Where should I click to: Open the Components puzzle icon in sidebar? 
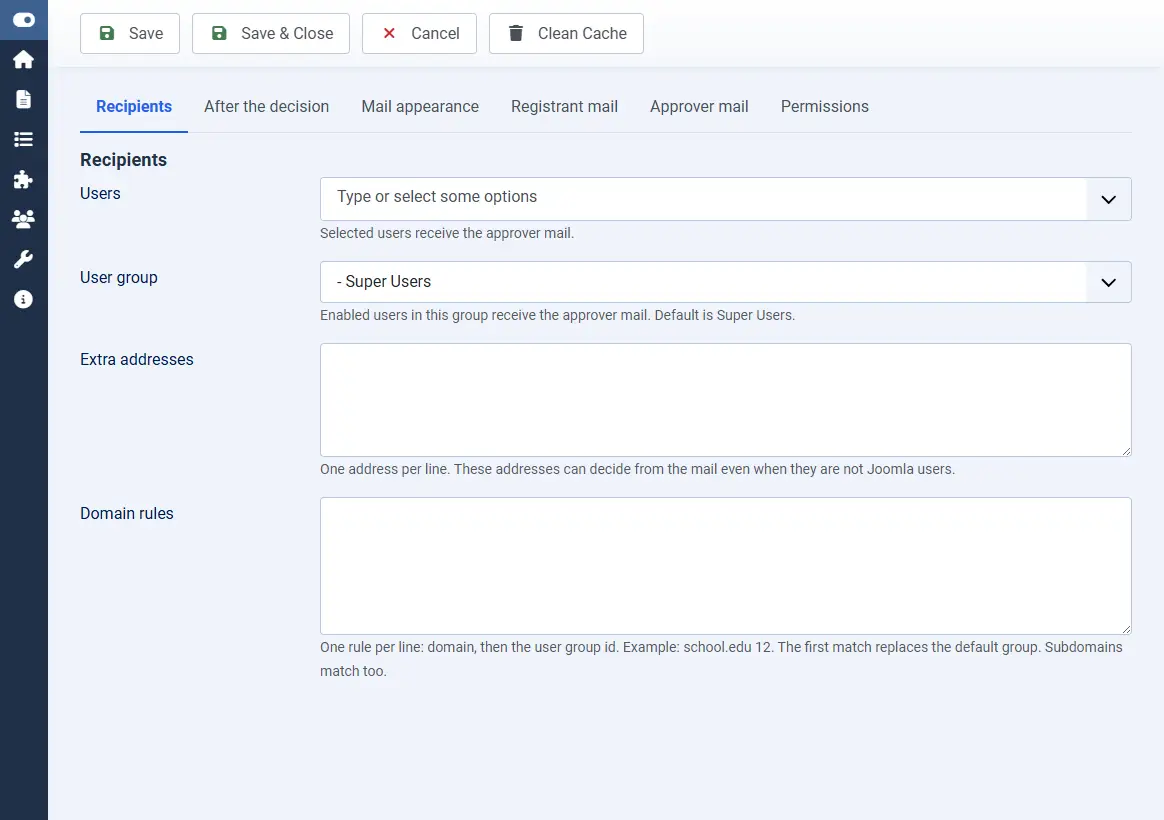click(24, 180)
